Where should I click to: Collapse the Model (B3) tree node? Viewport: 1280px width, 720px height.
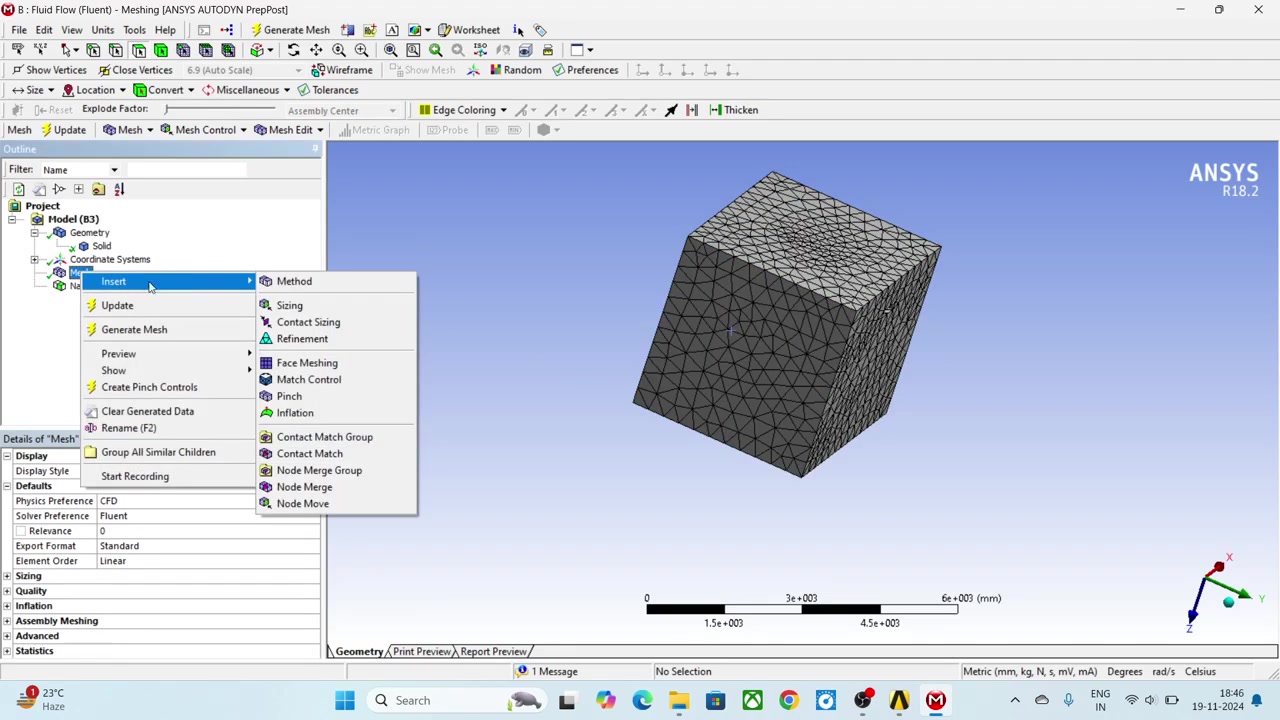(12, 219)
